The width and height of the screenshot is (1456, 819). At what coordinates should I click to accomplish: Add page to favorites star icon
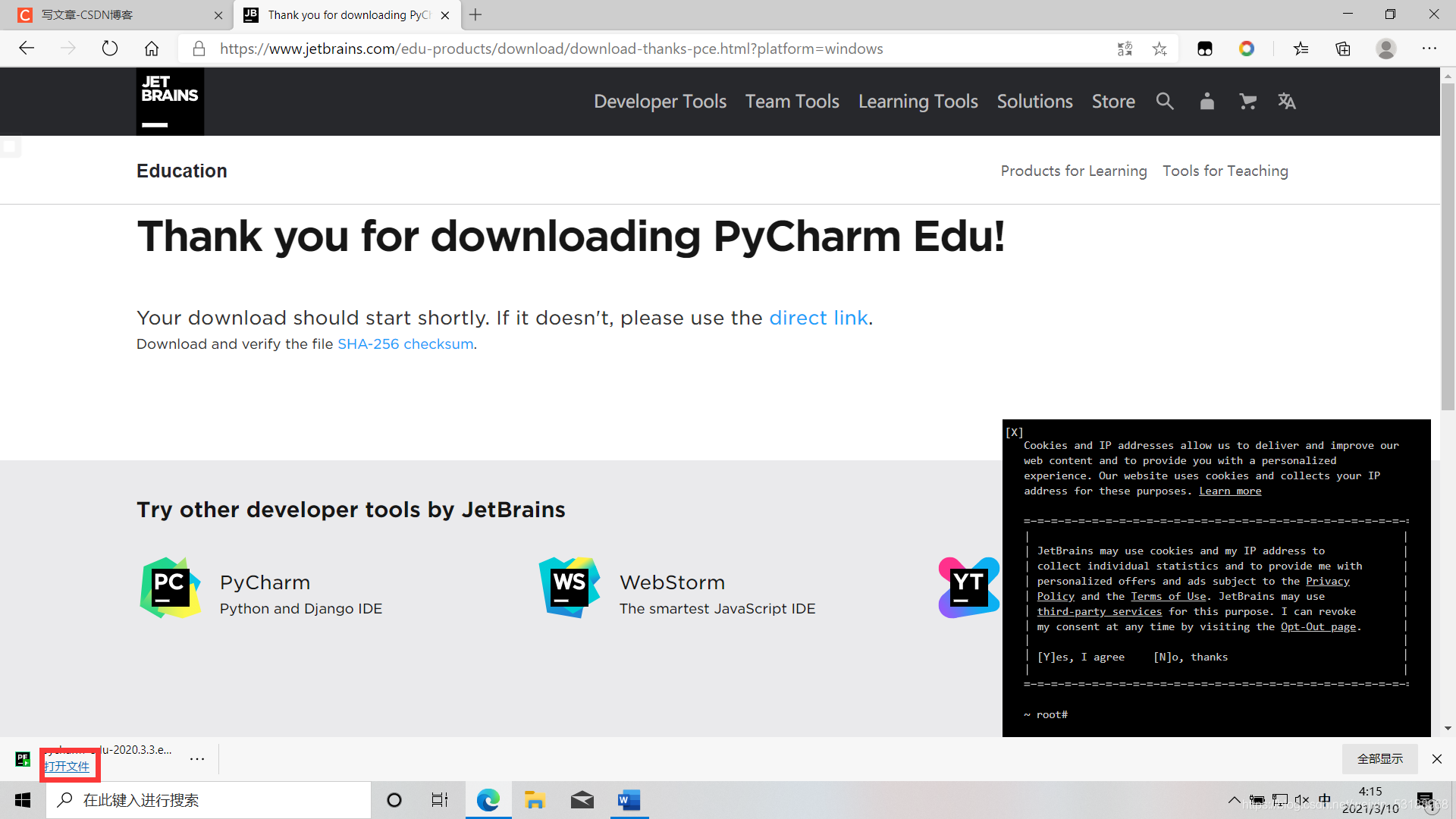(1159, 49)
